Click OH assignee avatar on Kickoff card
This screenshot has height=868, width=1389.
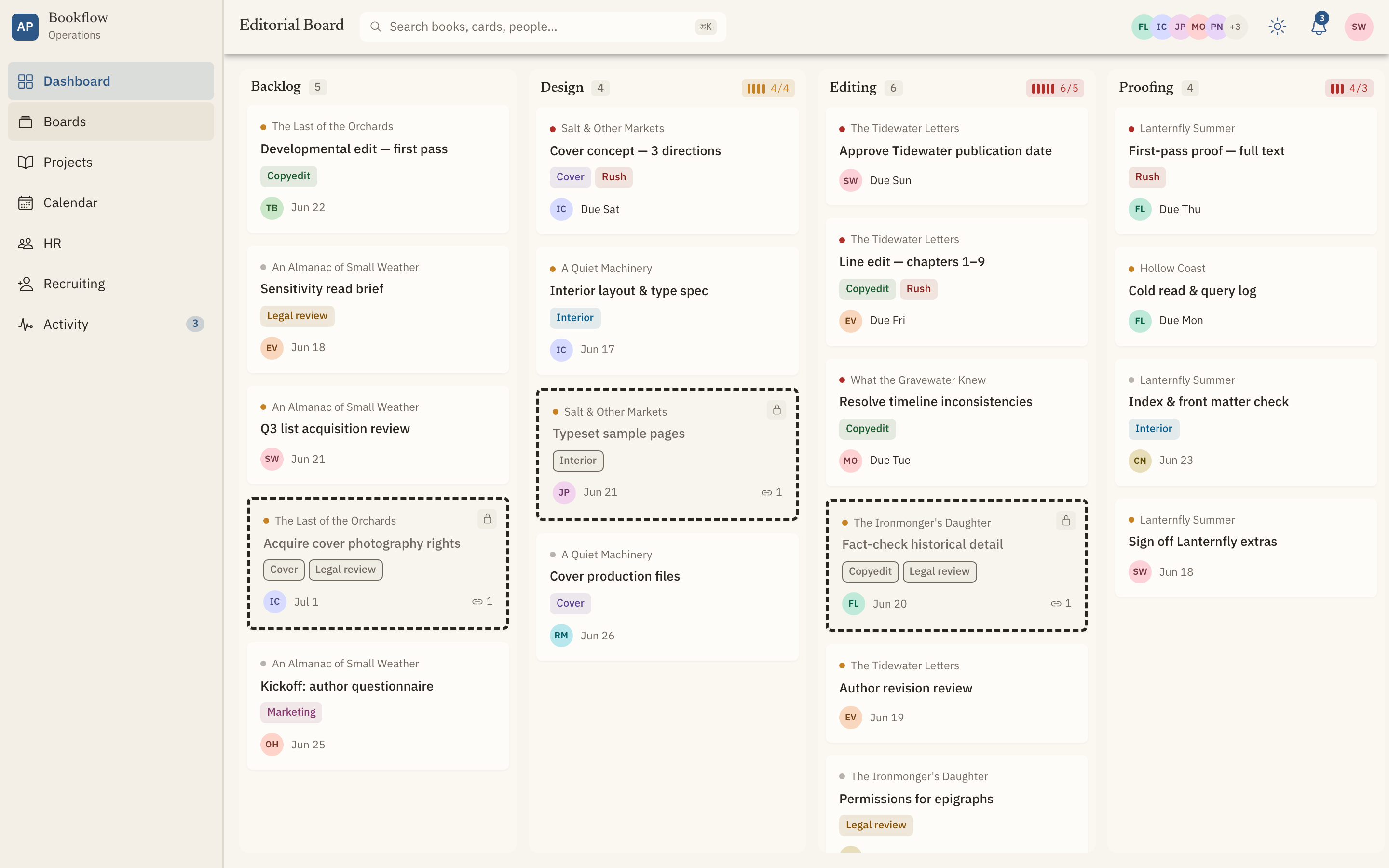point(272,745)
